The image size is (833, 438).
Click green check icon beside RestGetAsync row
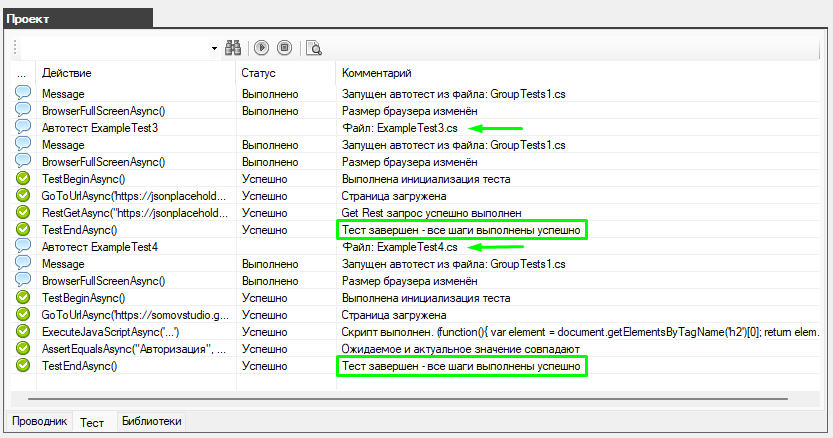click(23, 213)
